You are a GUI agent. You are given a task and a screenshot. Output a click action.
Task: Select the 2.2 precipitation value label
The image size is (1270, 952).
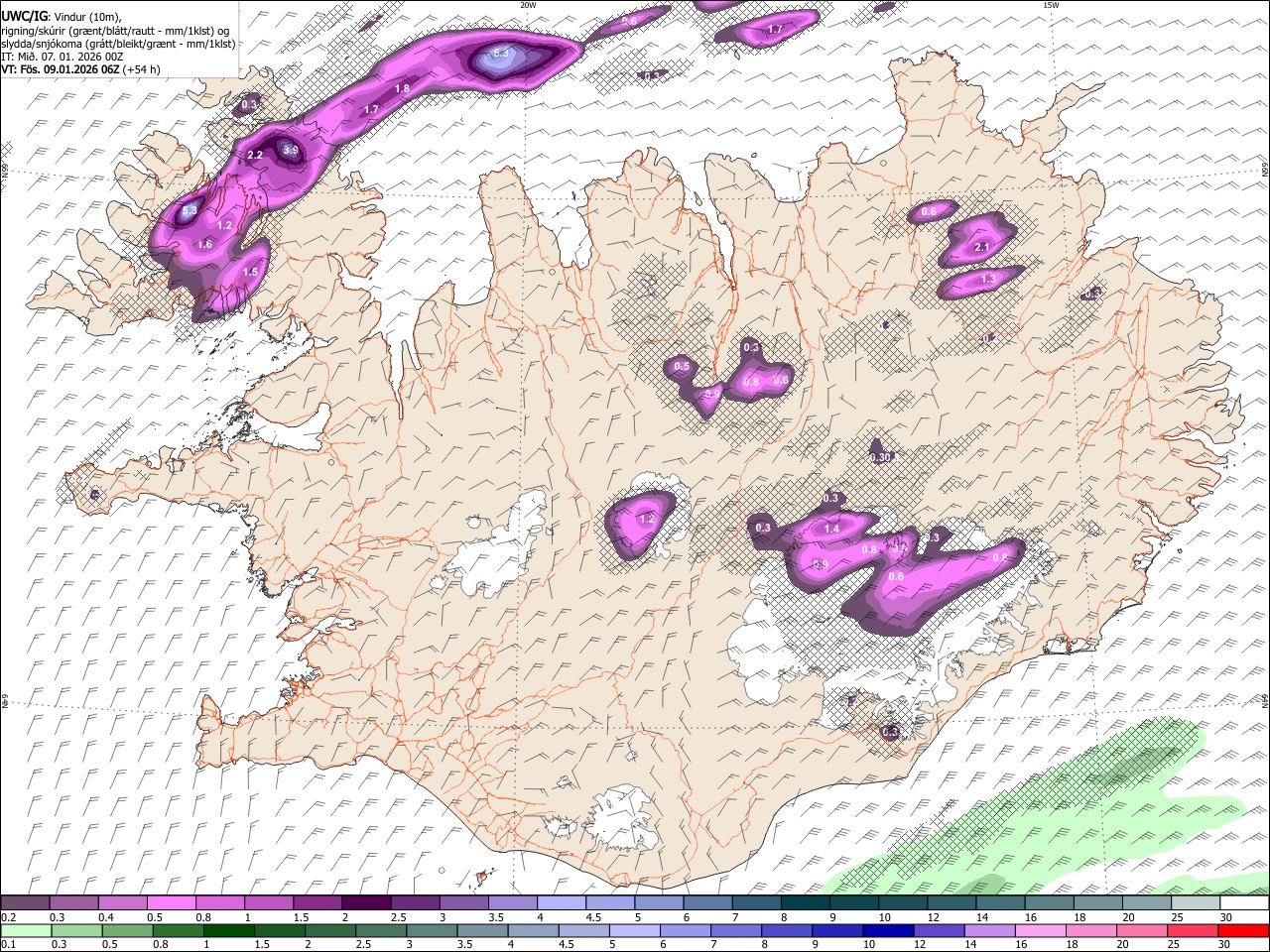(255, 155)
